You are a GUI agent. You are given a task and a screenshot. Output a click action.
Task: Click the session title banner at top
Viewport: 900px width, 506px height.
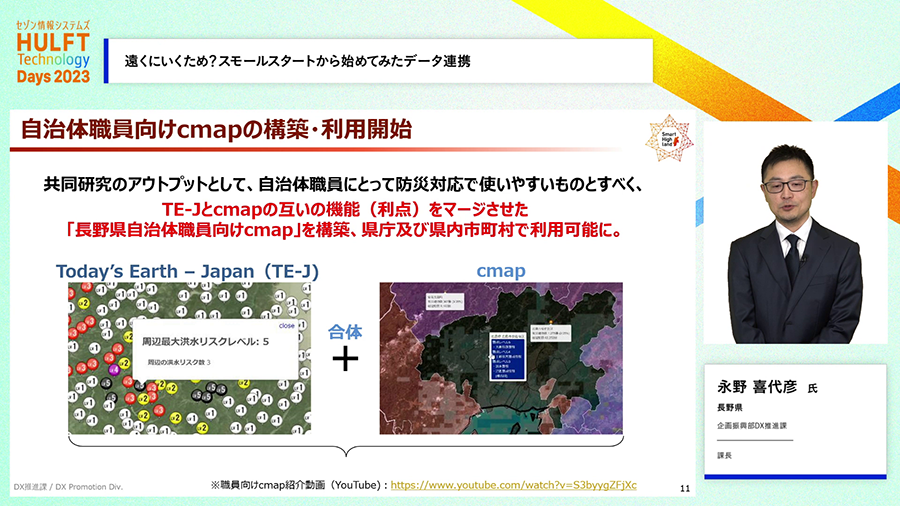[x=380, y=61]
